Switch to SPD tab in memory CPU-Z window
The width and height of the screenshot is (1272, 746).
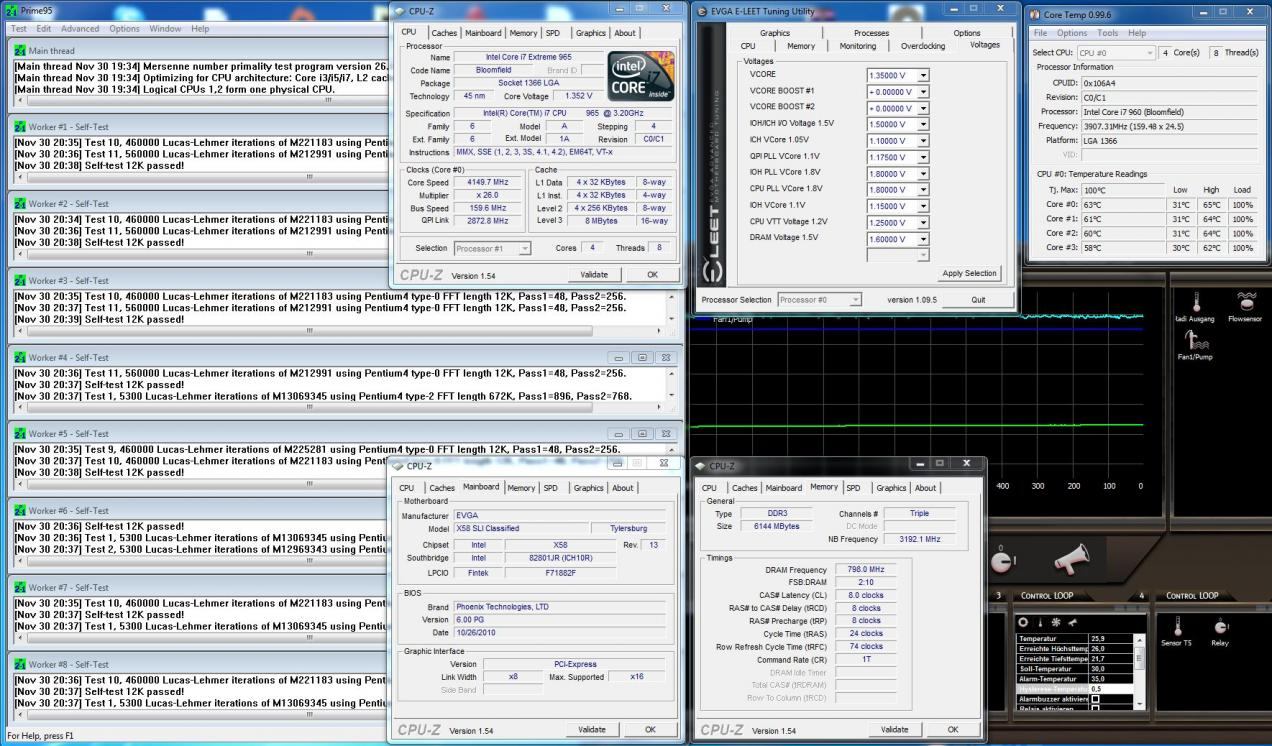853,488
